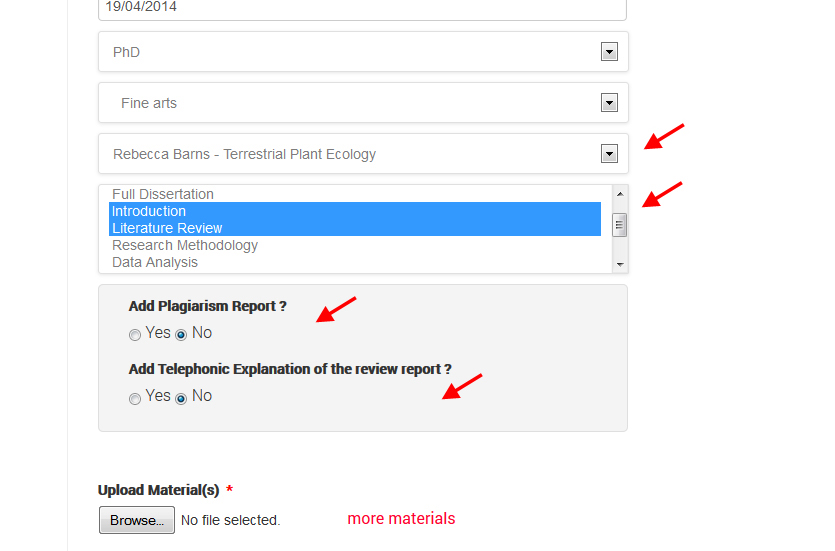Click the arrow button of the Fine arts dropdown

(x=609, y=103)
